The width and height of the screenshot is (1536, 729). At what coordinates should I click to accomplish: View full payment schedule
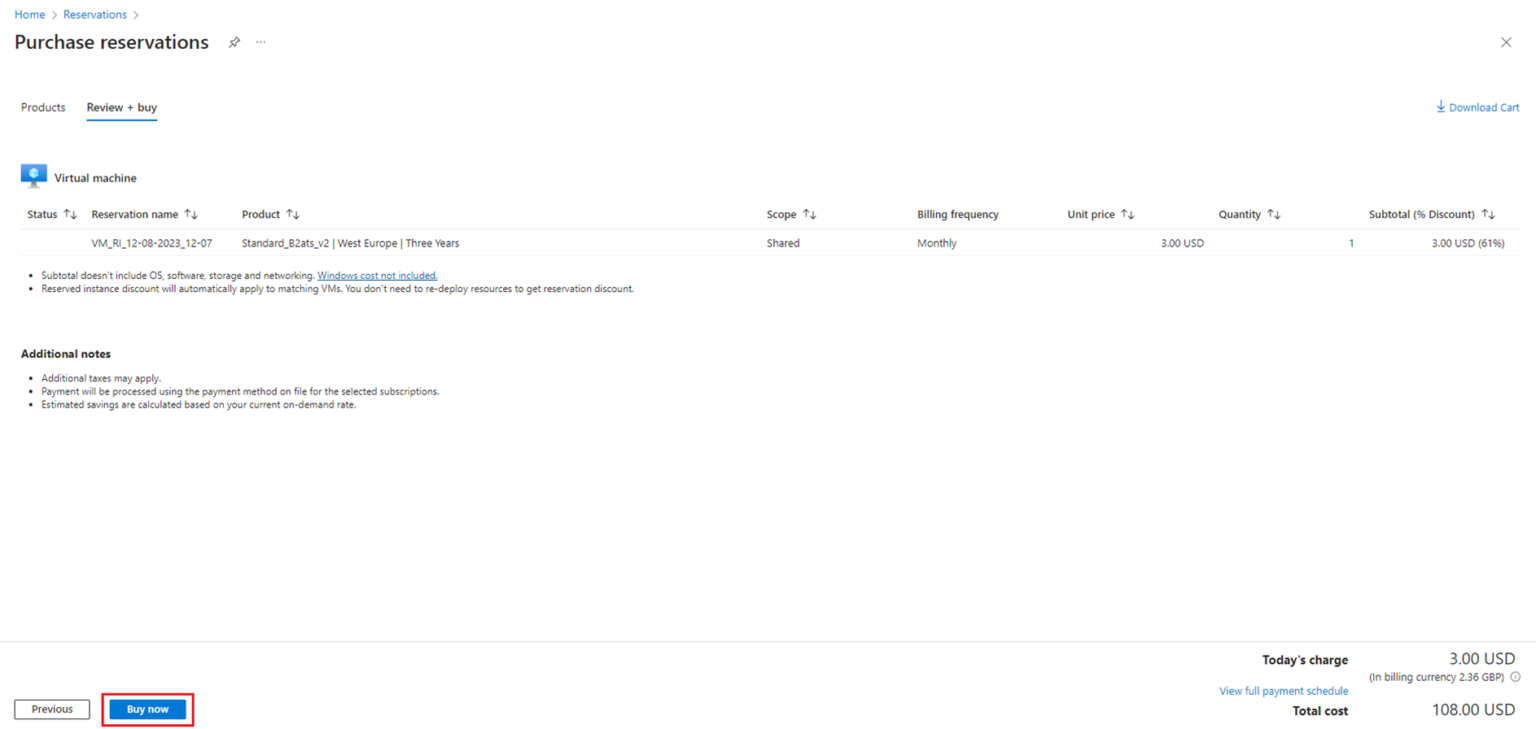(x=1283, y=690)
